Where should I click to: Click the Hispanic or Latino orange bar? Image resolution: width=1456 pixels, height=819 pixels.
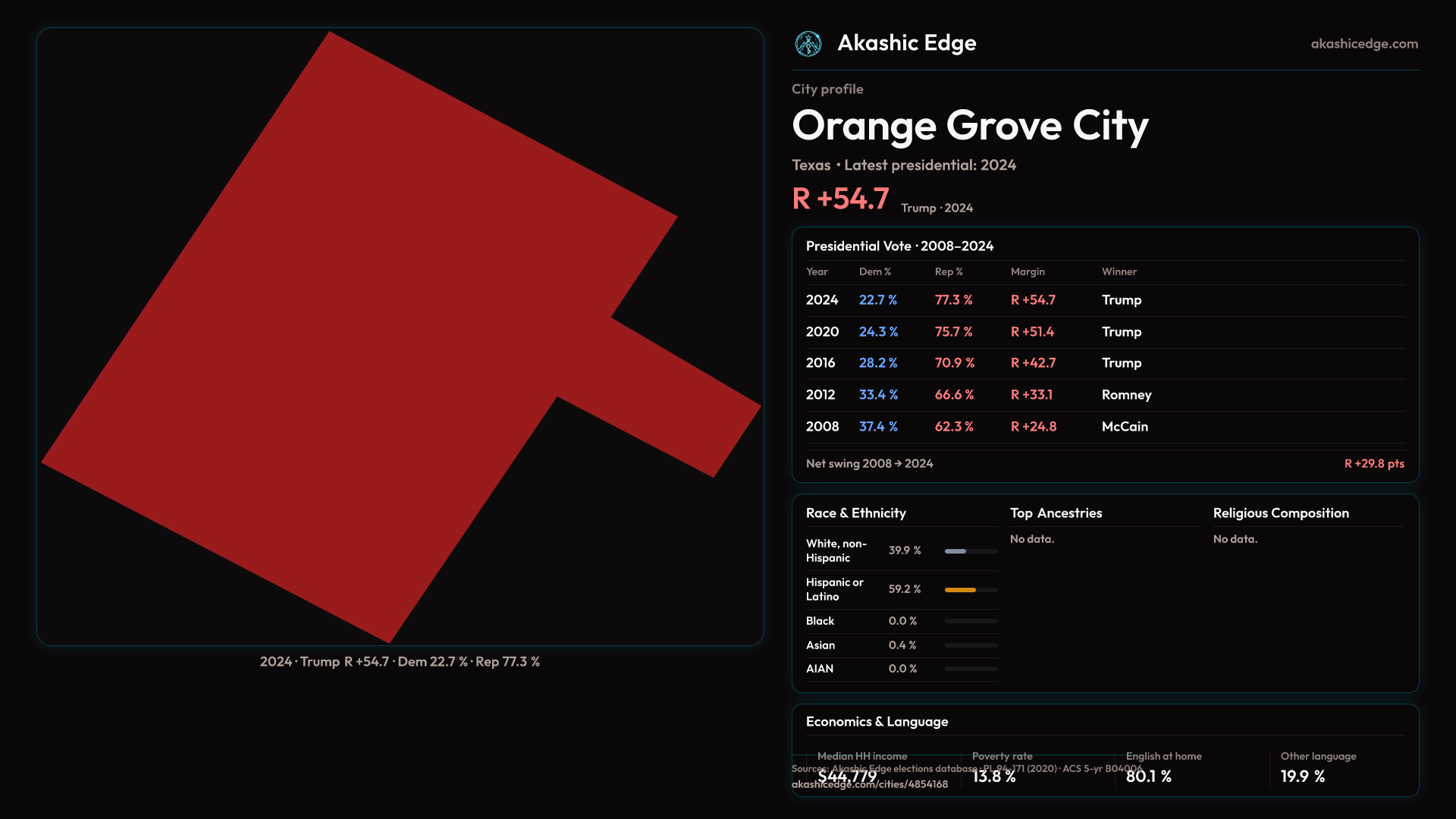click(x=960, y=590)
